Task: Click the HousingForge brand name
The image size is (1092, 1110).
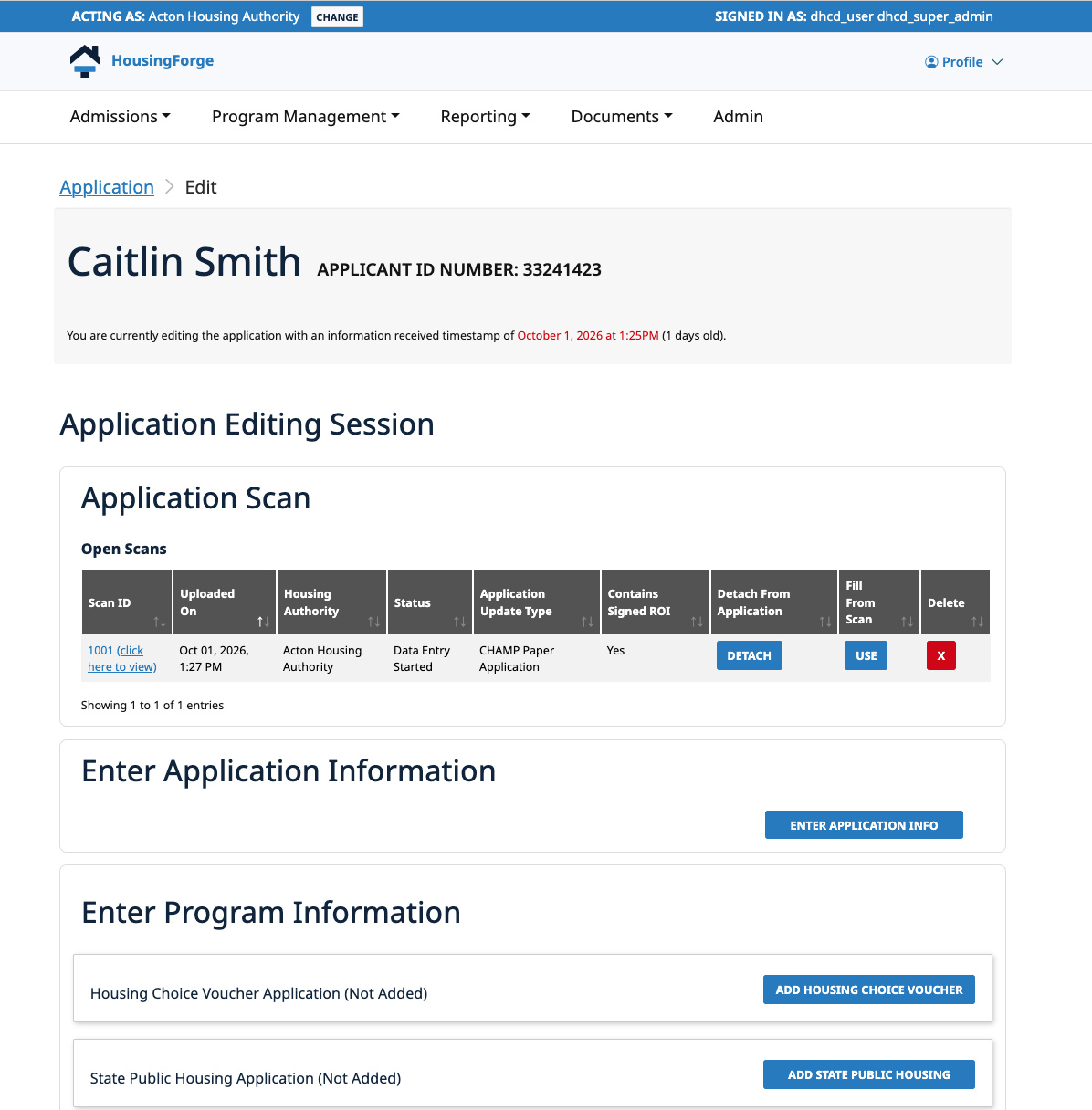Action: coord(163,60)
